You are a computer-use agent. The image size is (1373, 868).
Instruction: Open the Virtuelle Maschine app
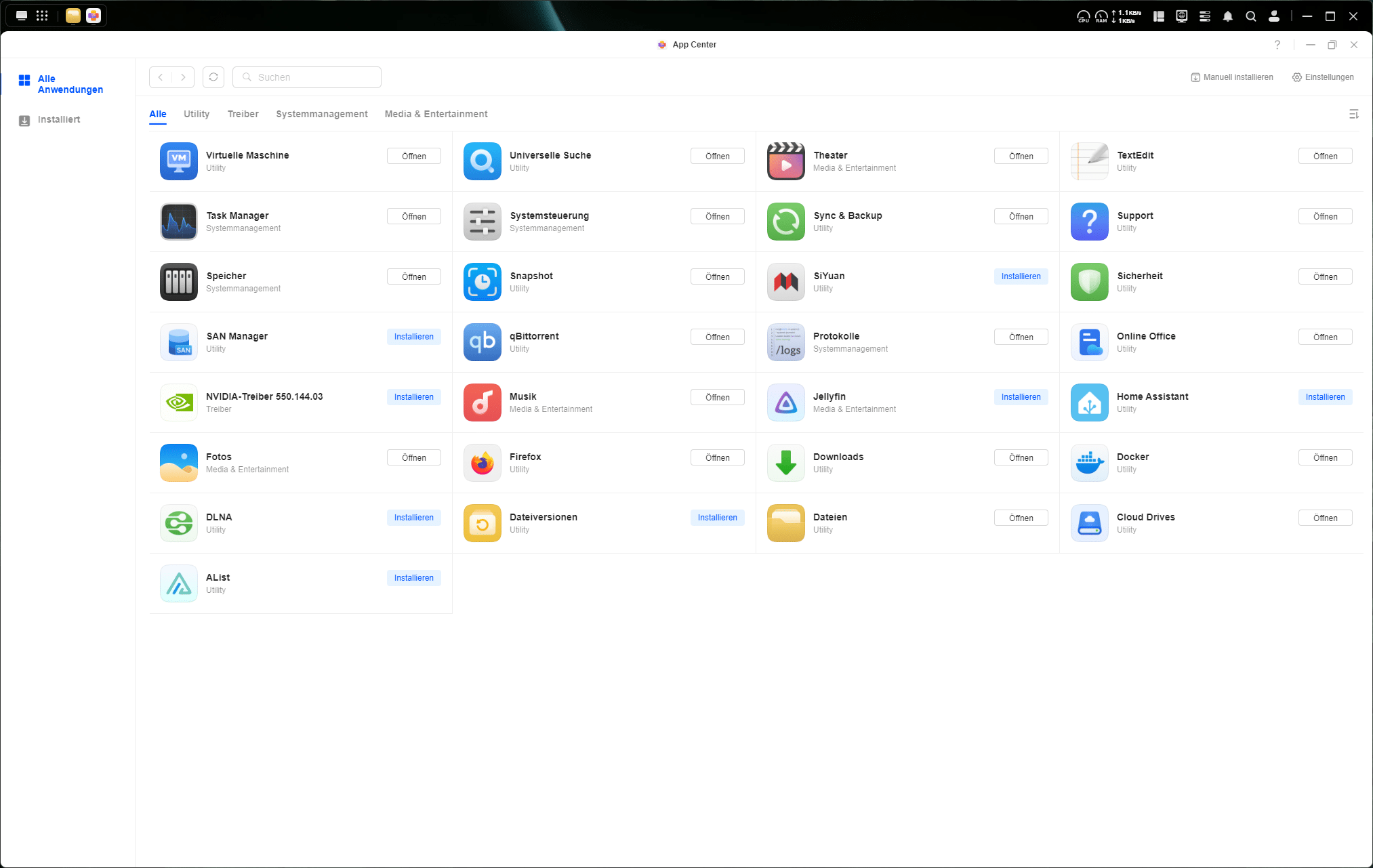tap(413, 156)
